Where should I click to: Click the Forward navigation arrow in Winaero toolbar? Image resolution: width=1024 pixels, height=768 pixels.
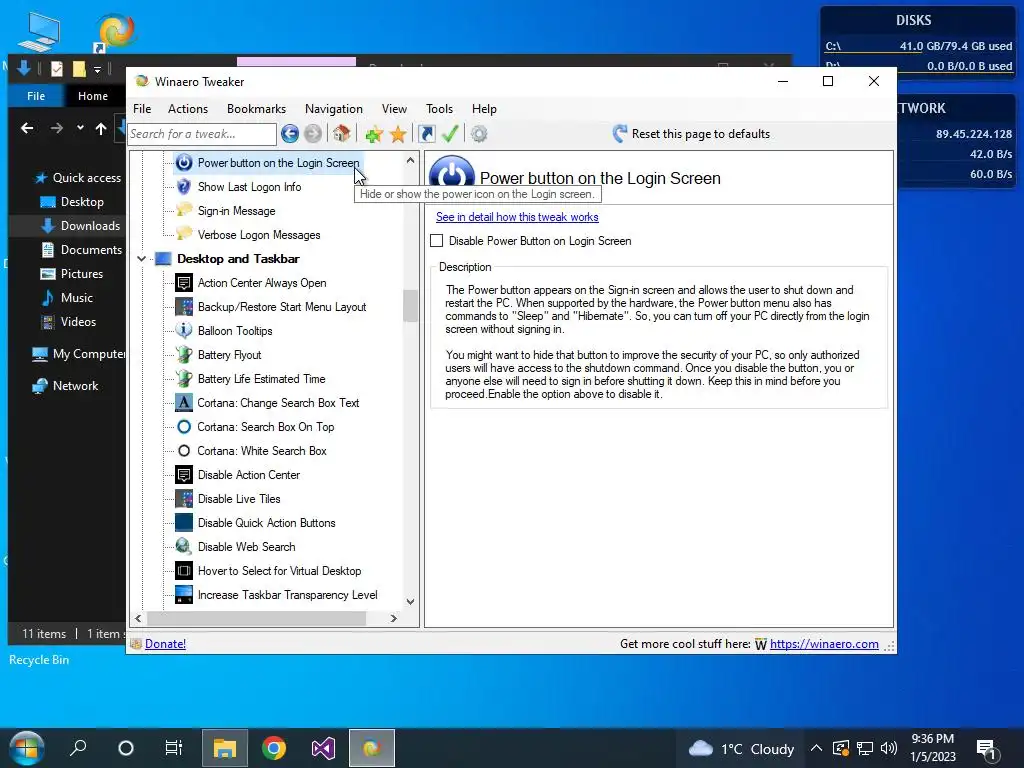tap(313, 134)
